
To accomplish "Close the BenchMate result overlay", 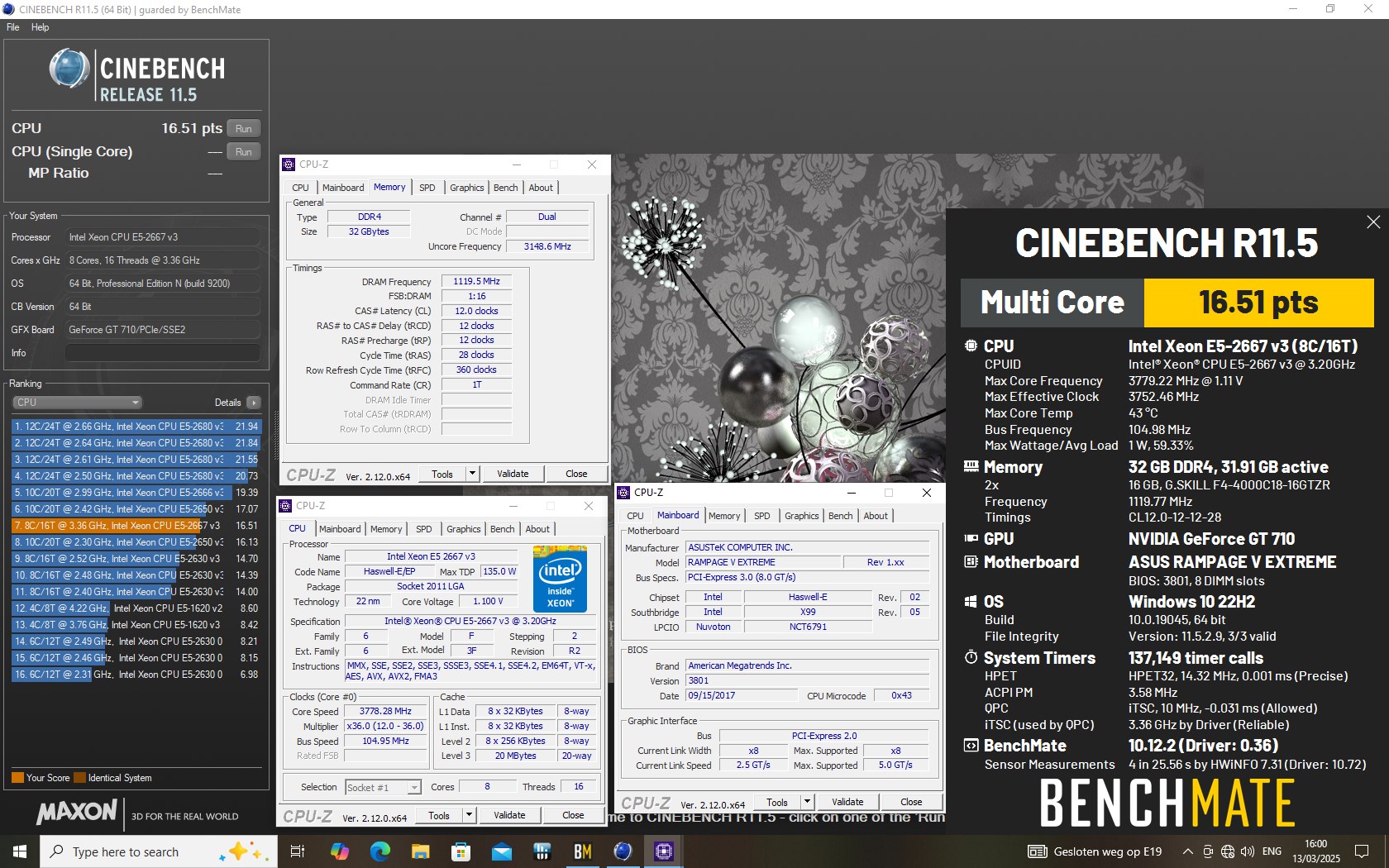I will [x=1373, y=222].
